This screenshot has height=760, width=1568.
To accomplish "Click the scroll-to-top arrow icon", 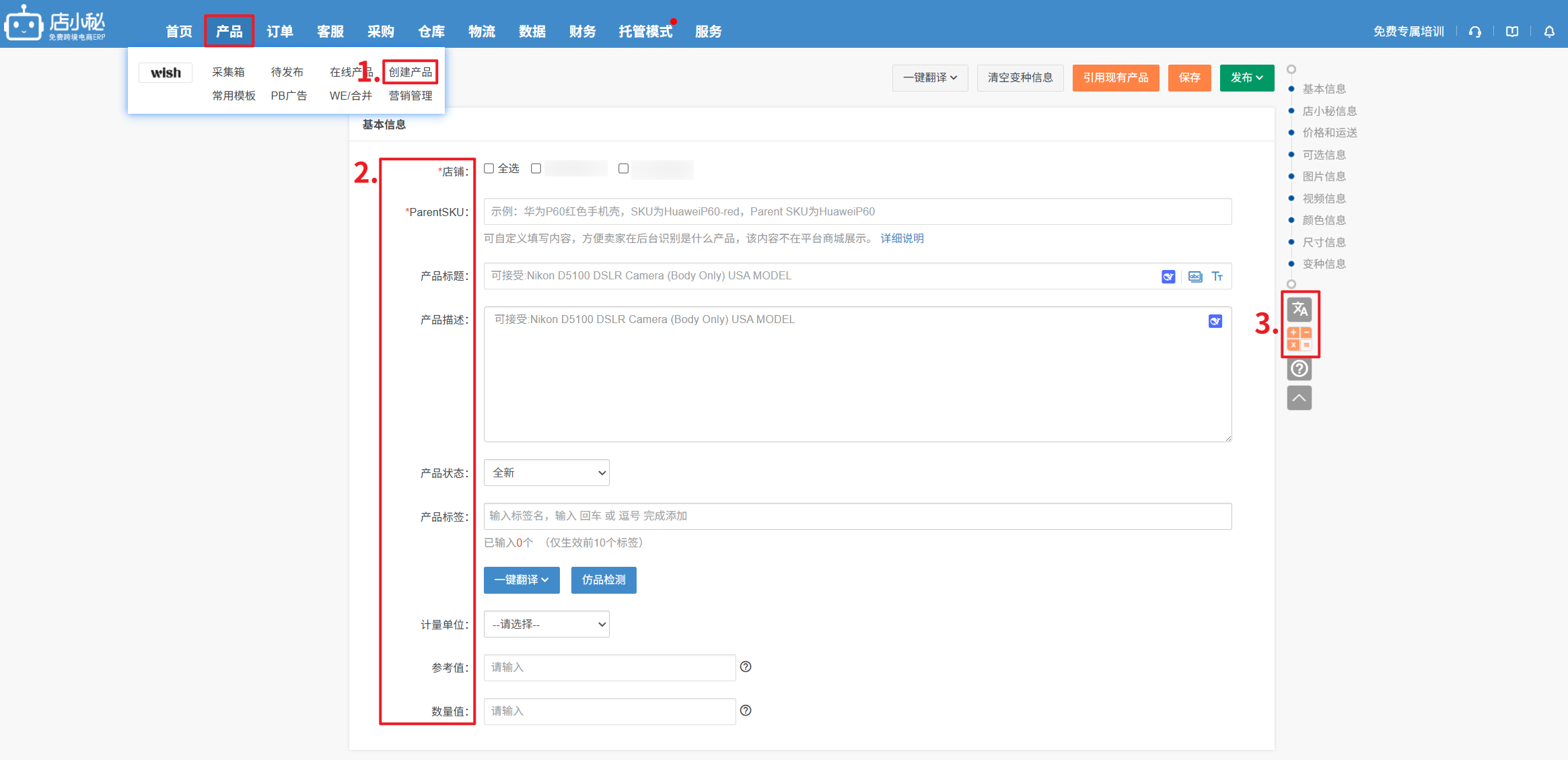I will pyautogui.click(x=1299, y=398).
